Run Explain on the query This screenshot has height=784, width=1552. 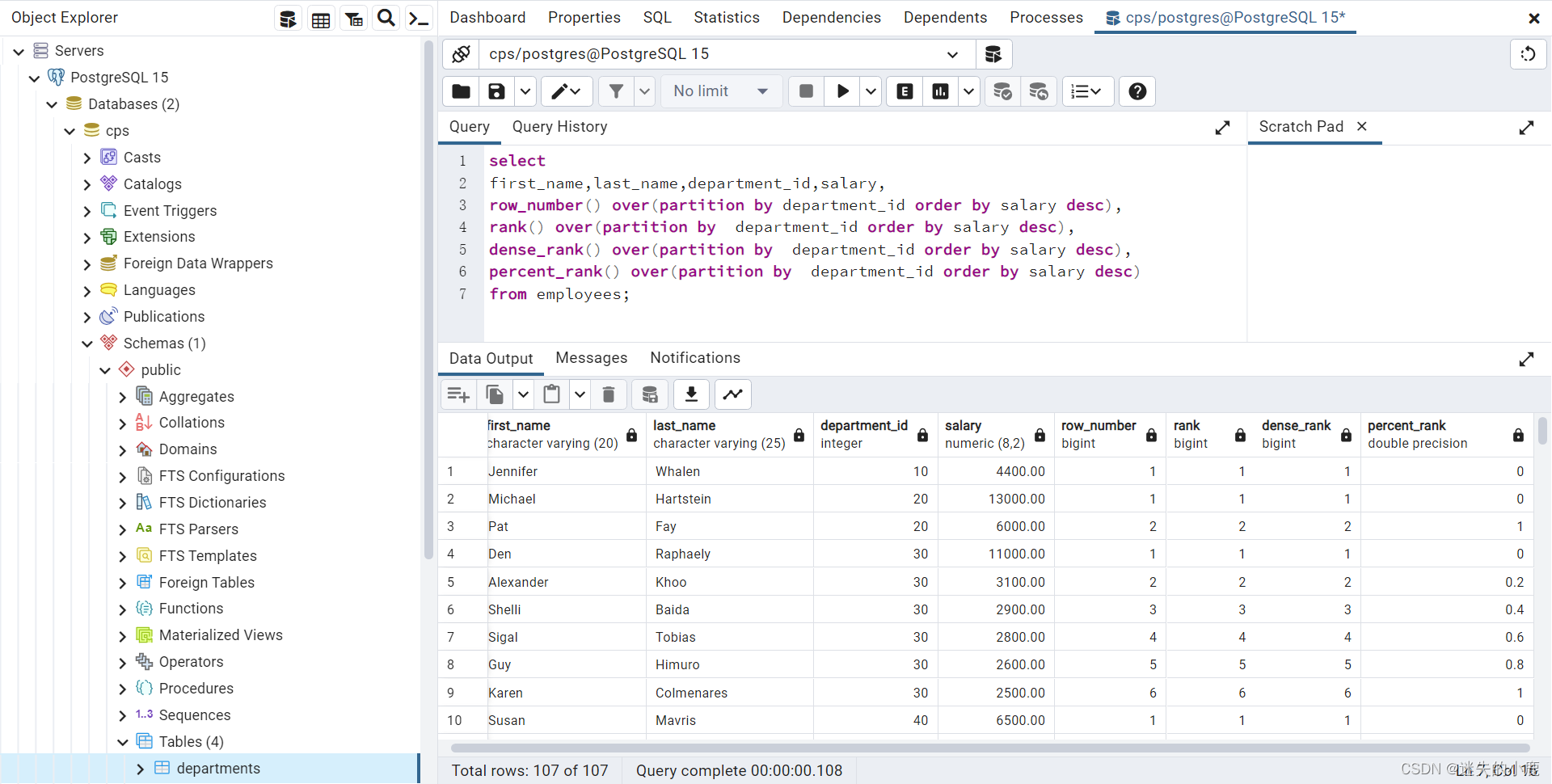pyautogui.click(x=905, y=91)
